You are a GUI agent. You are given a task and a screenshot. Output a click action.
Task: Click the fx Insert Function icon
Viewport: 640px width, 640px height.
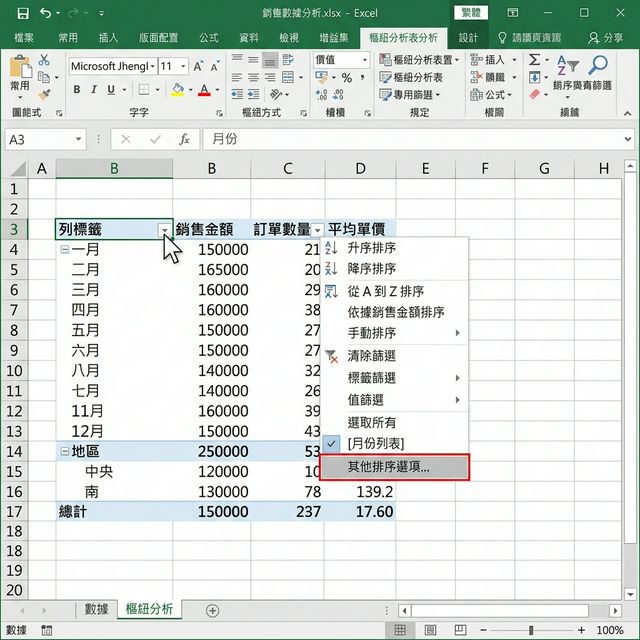(184, 140)
